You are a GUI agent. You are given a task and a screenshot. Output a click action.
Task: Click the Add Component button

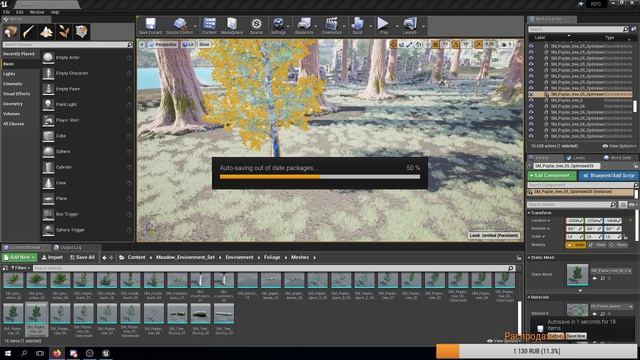coord(552,176)
